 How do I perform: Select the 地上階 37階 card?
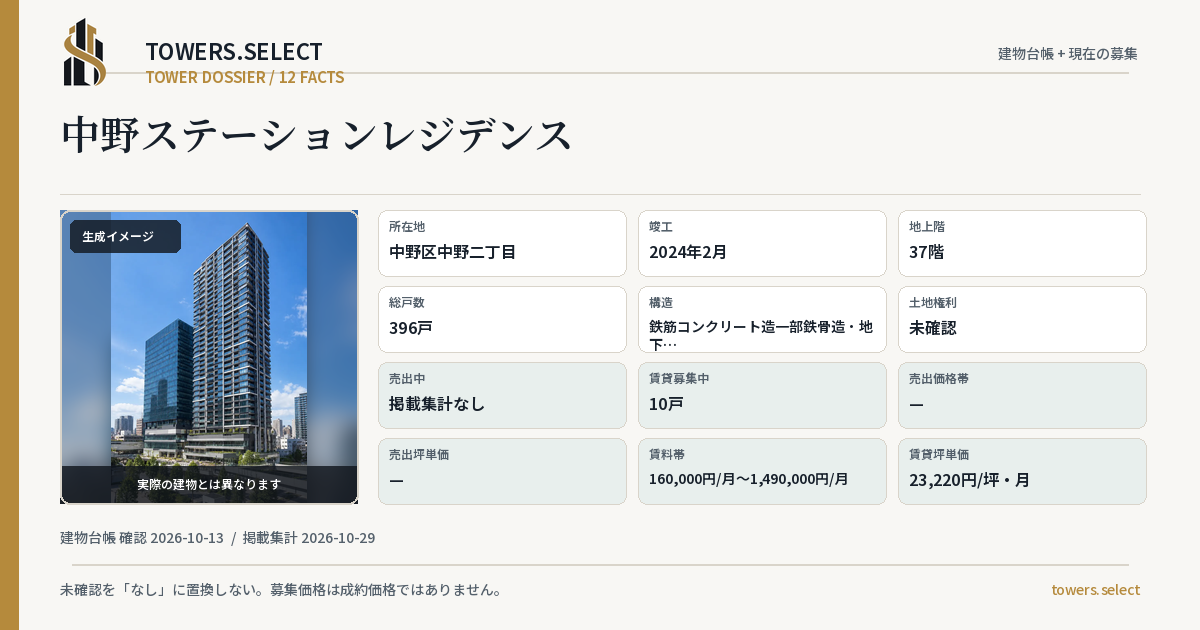coord(1022,243)
